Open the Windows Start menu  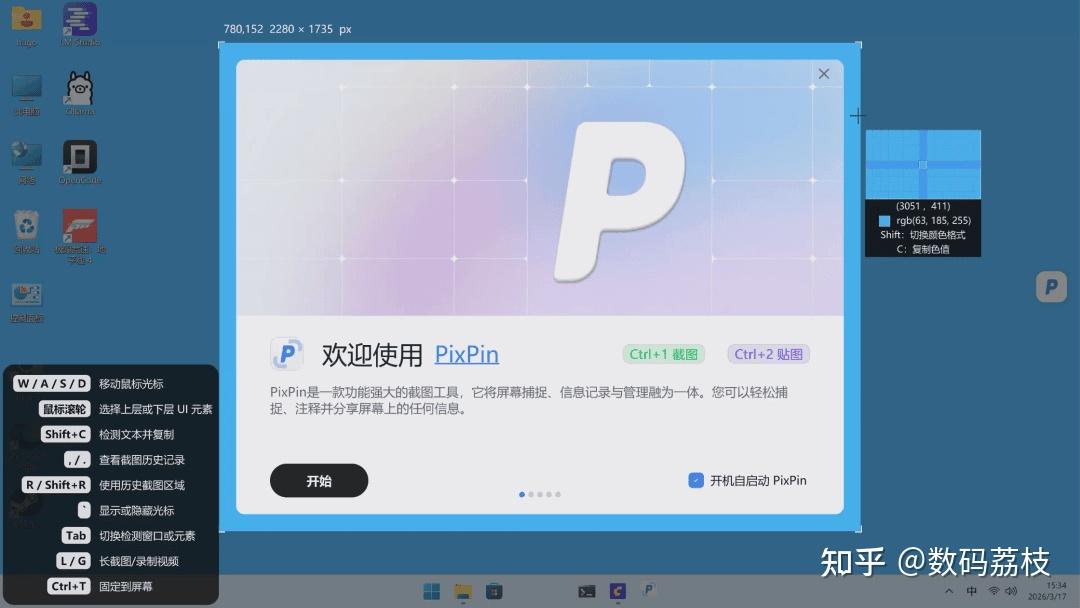pos(432,591)
